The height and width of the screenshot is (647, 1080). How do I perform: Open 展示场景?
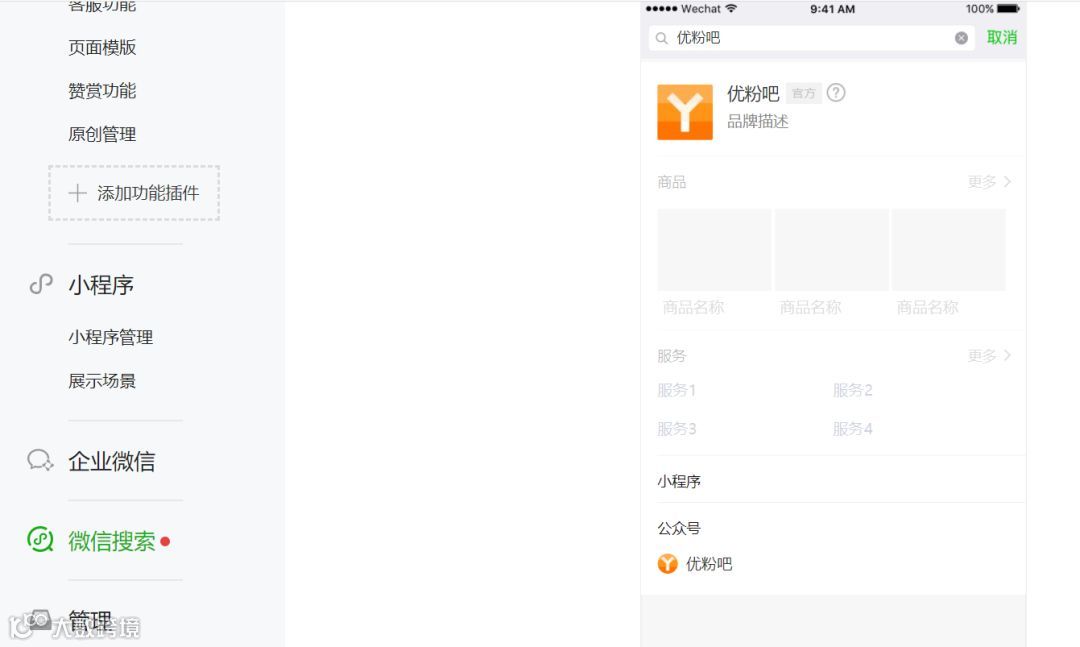(102, 381)
